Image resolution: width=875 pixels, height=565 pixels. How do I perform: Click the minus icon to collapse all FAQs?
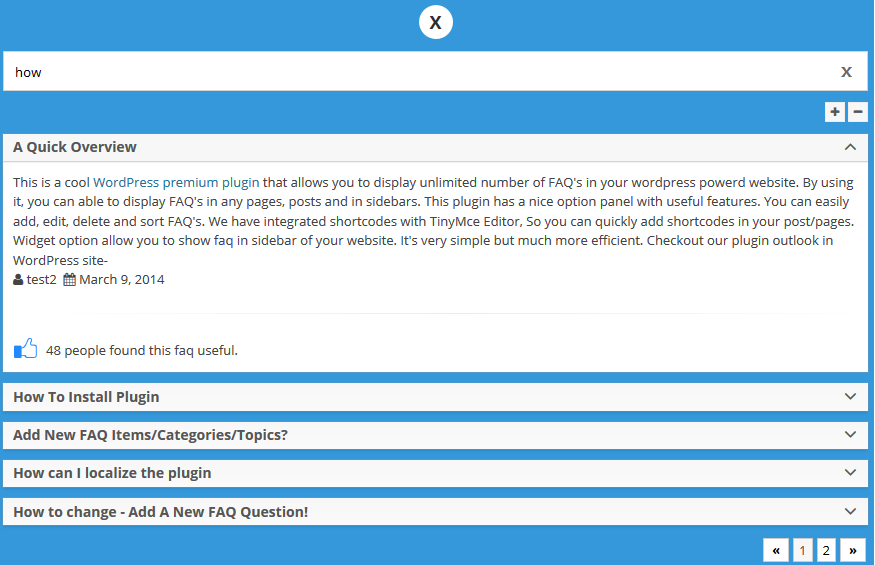click(858, 112)
